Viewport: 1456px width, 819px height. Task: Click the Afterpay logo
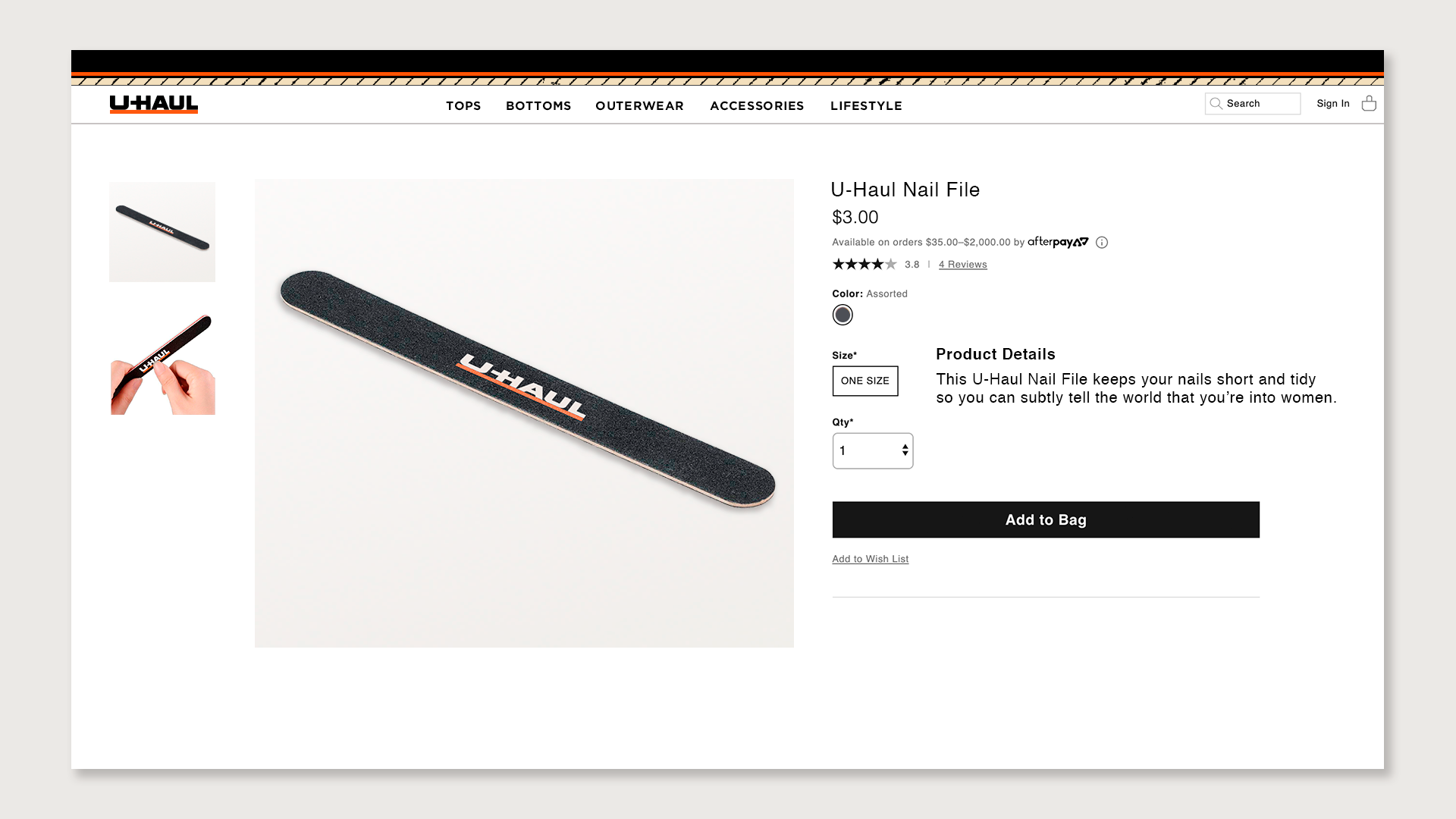pyautogui.click(x=1058, y=243)
